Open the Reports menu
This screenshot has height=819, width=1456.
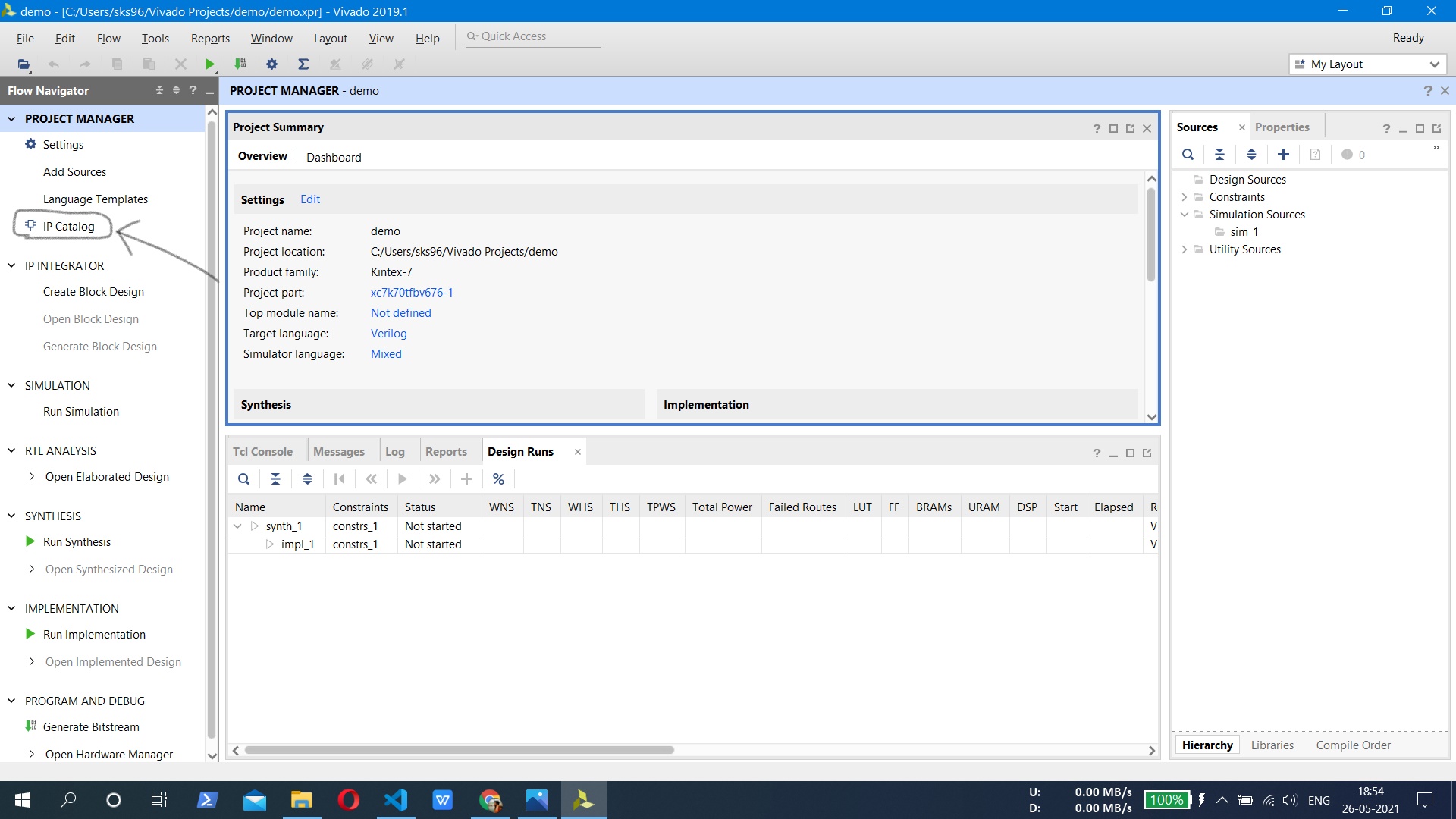click(210, 39)
